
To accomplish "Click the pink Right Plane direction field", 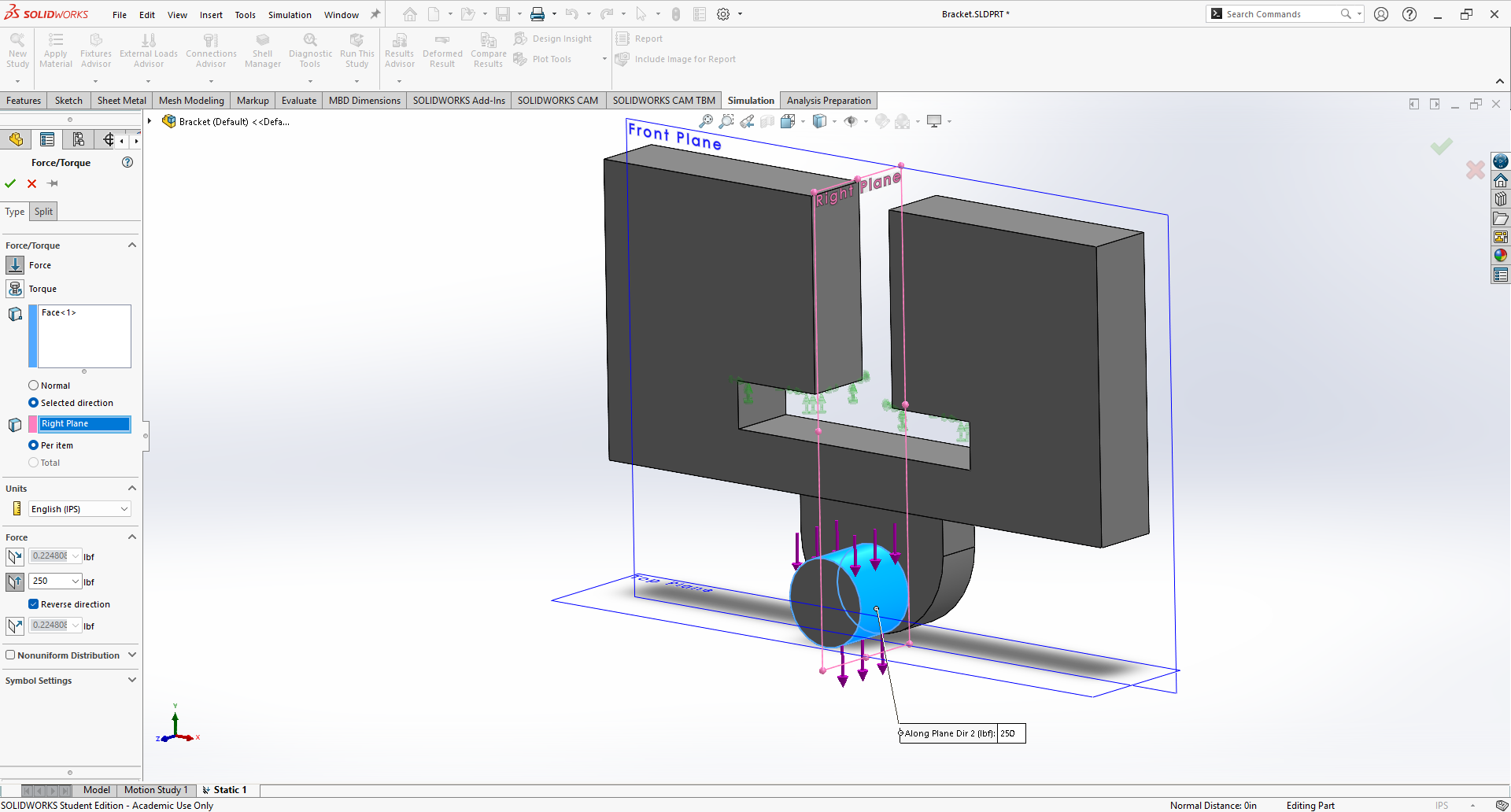I will [x=84, y=423].
